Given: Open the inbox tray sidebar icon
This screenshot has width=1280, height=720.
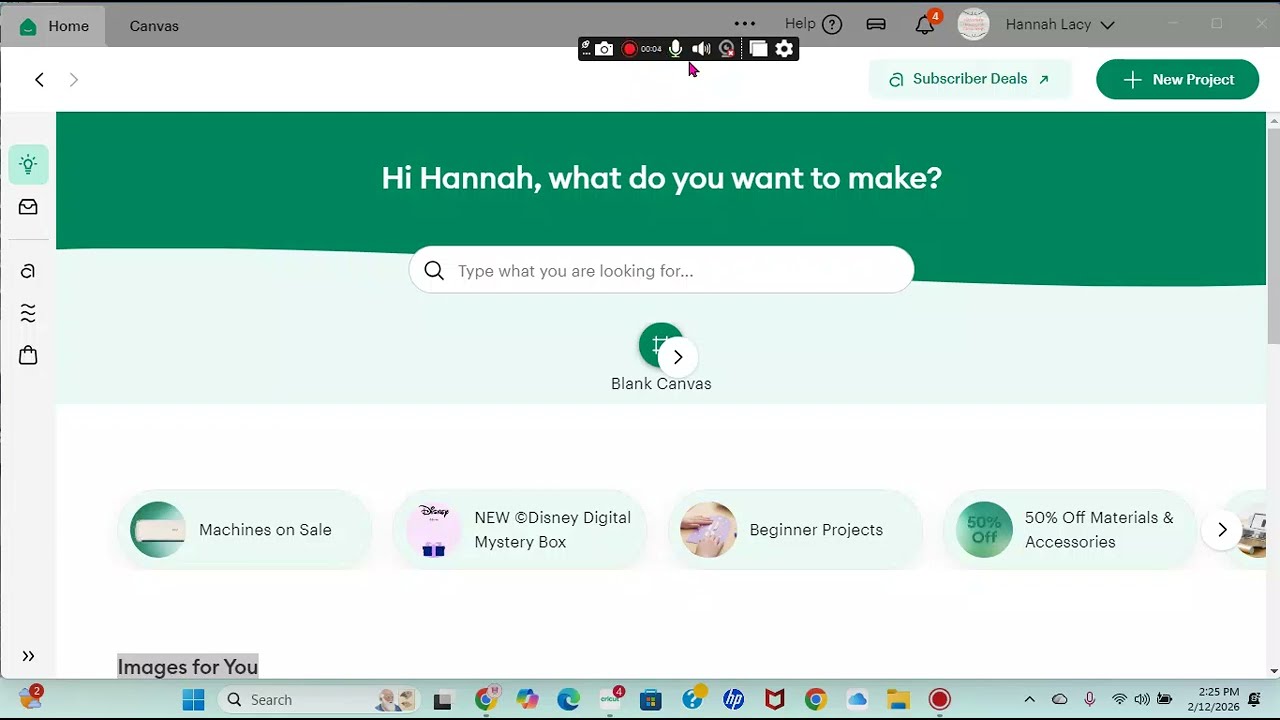Looking at the screenshot, I should (28, 207).
